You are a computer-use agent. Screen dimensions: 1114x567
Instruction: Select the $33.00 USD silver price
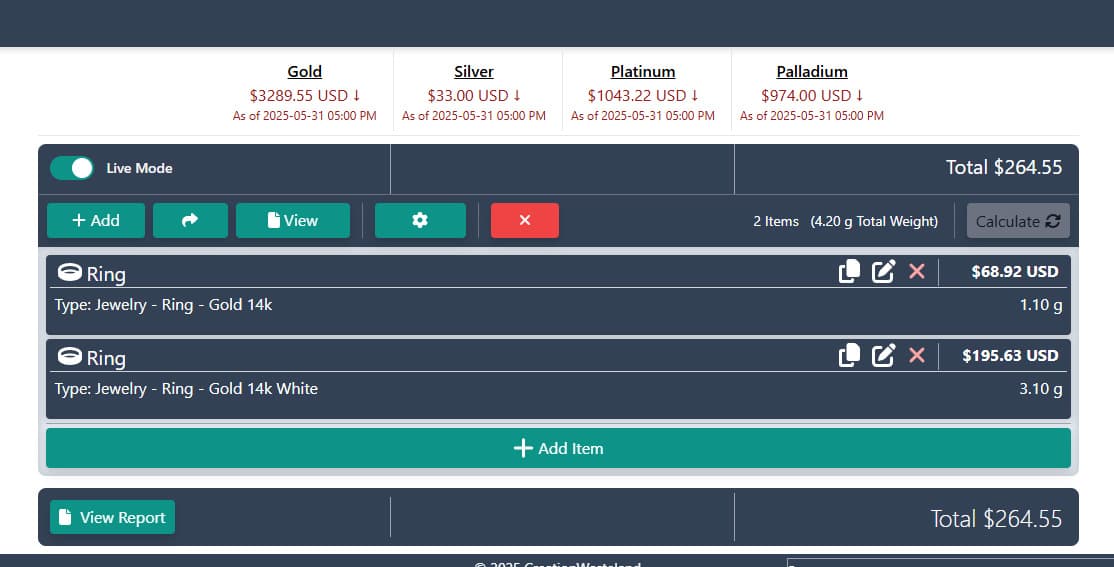pos(474,95)
